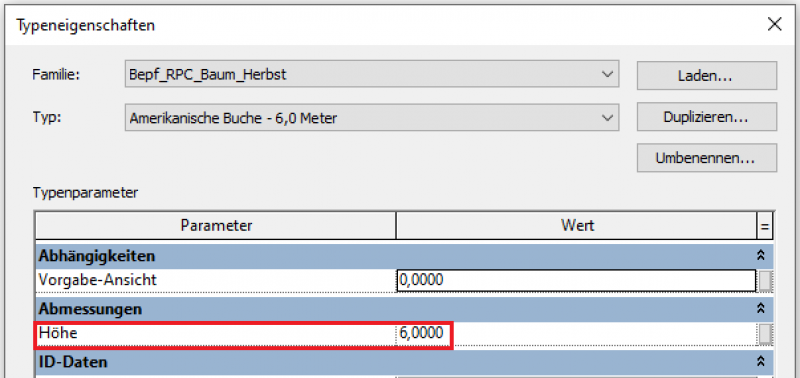Screen dimensions: 800x378
Task: Click the associate-parameter button beside Vorgabe-Ansicht value
Action: 764,281
